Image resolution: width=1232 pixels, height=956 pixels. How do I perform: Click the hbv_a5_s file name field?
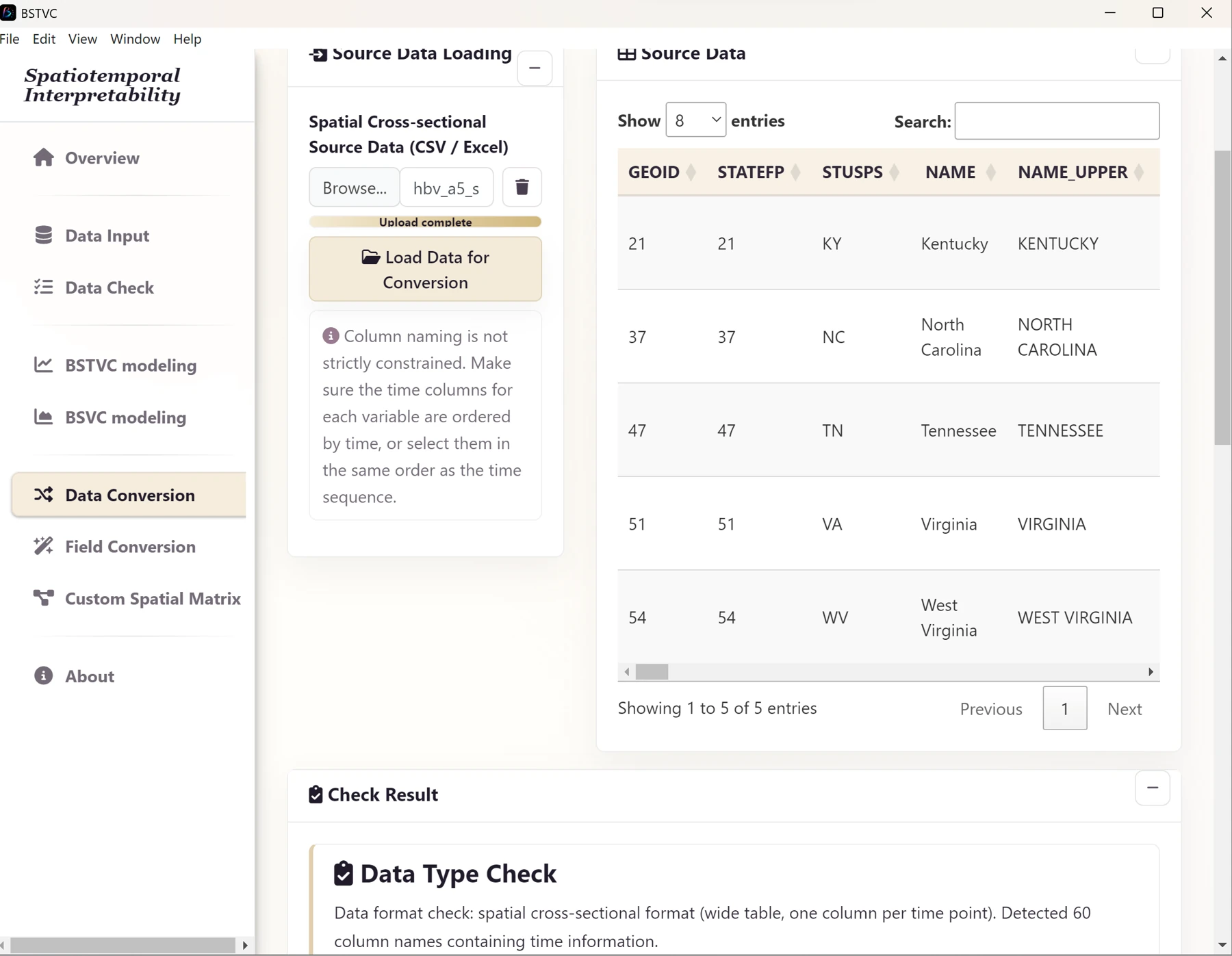point(446,188)
